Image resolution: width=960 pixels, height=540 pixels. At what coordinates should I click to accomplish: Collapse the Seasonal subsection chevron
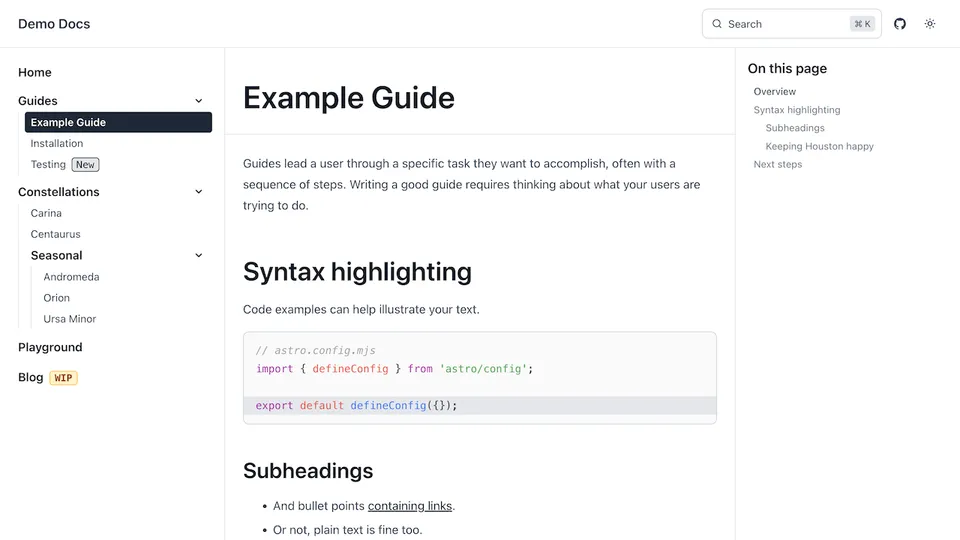point(198,256)
